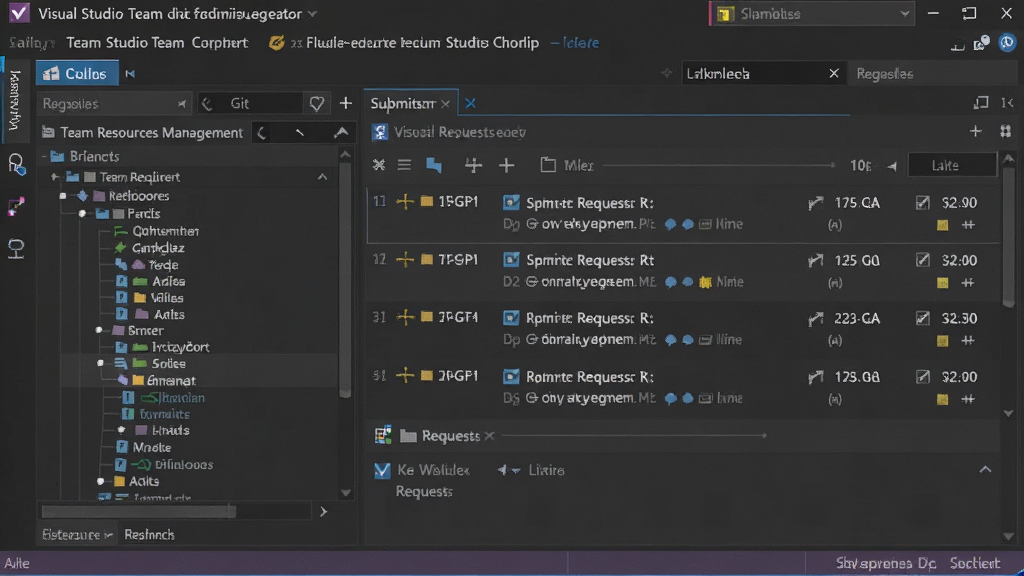
Task: Click the back chevron in Team Resources header
Action: (x=261, y=133)
